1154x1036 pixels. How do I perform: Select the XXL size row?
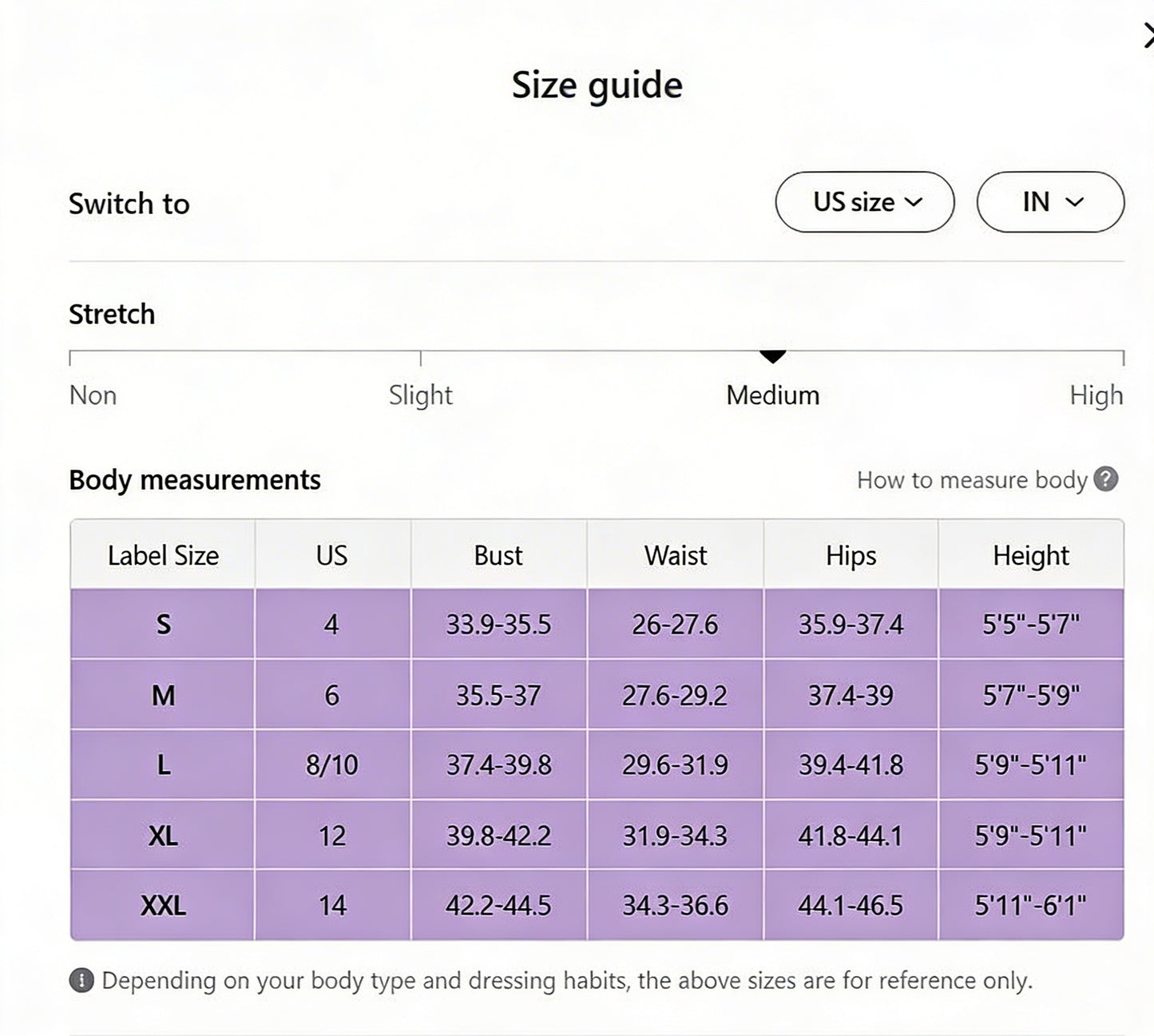[162, 905]
